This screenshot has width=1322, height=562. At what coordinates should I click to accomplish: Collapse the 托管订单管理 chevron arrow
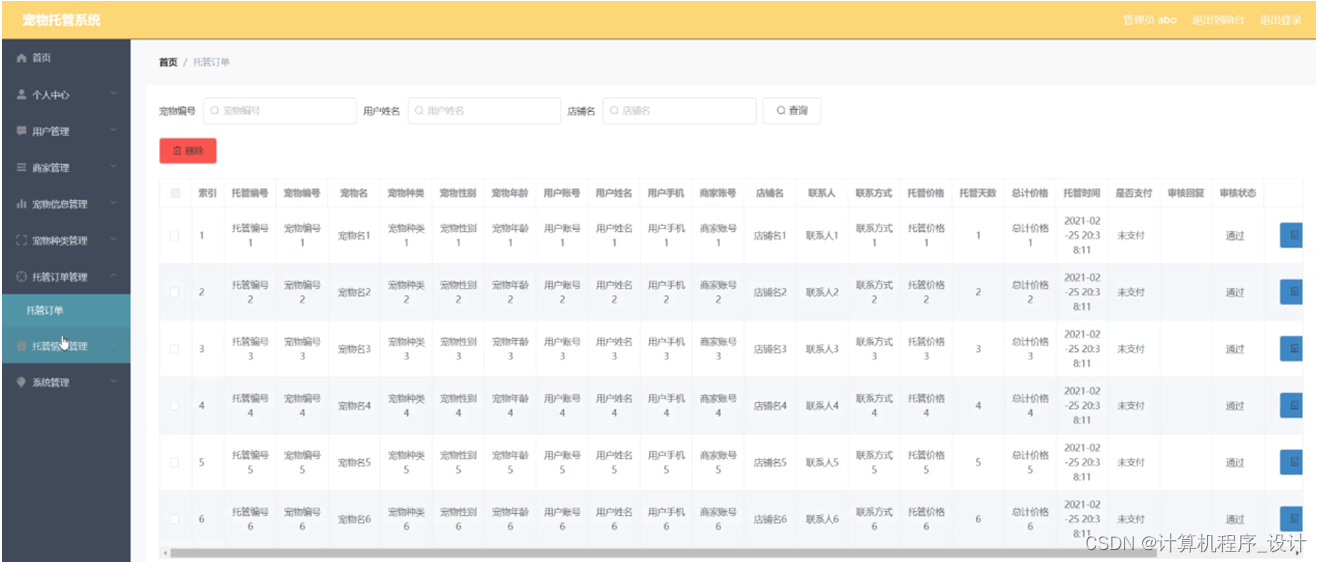(x=113, y=277)
